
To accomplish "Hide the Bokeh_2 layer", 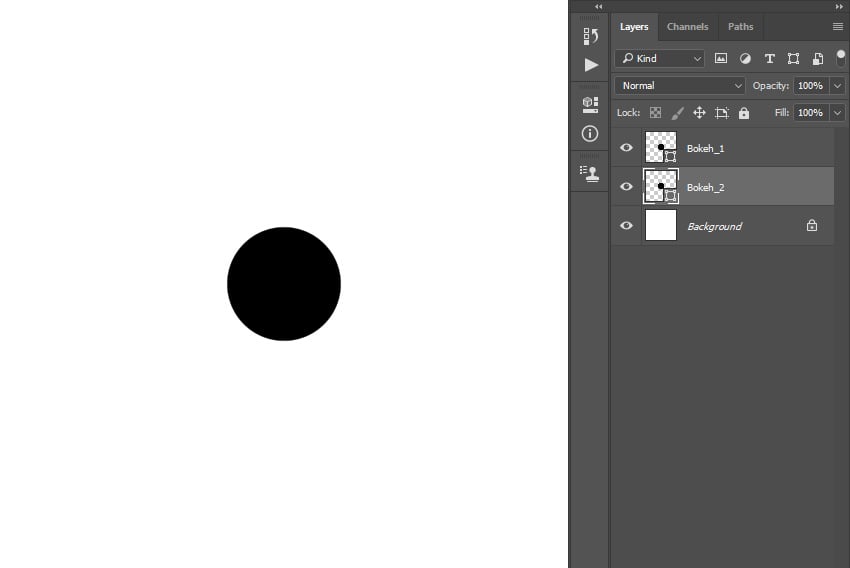I will pyautogui.click(x=626, y=186).
